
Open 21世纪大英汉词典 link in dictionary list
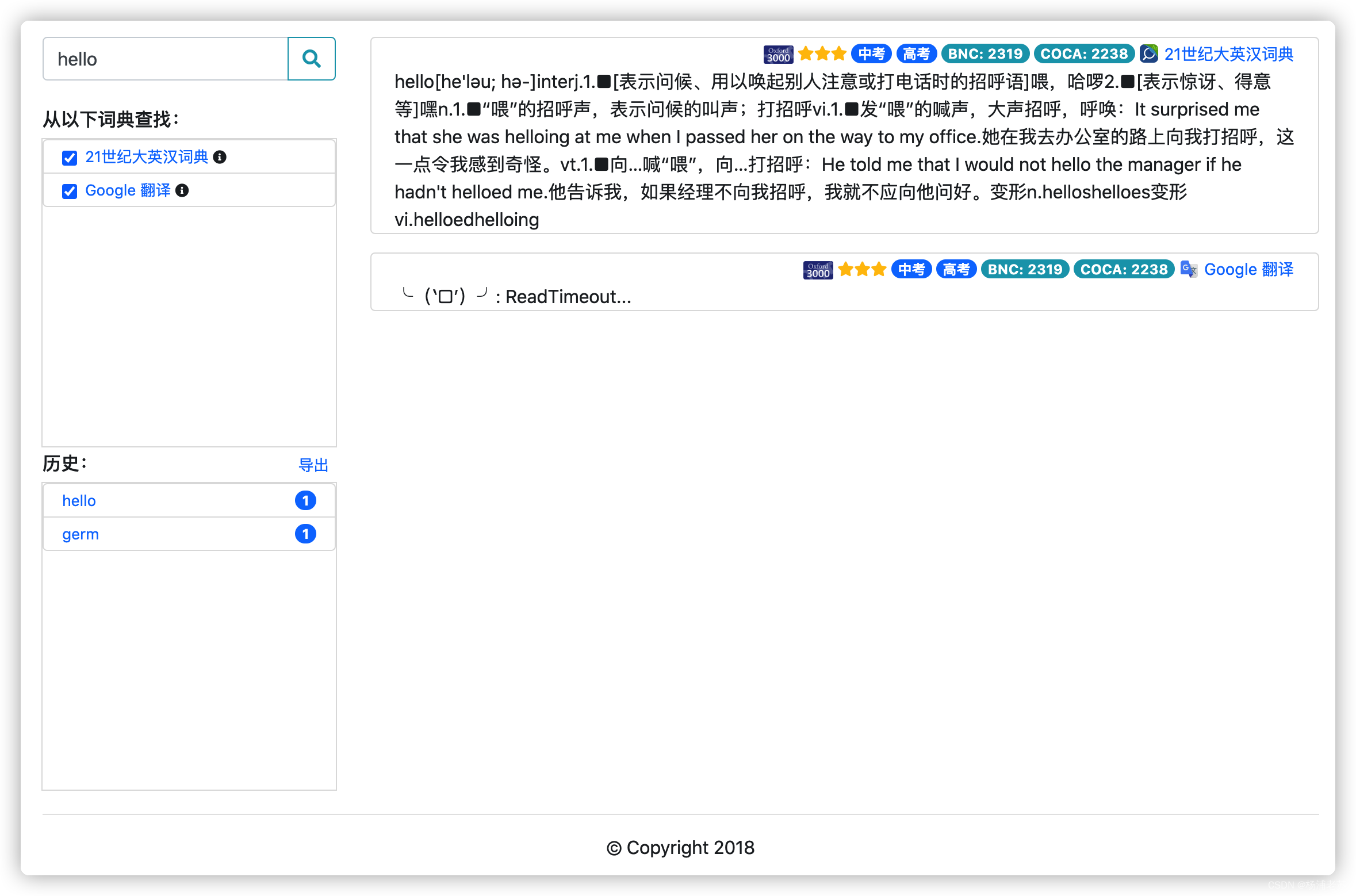(147, 157)
